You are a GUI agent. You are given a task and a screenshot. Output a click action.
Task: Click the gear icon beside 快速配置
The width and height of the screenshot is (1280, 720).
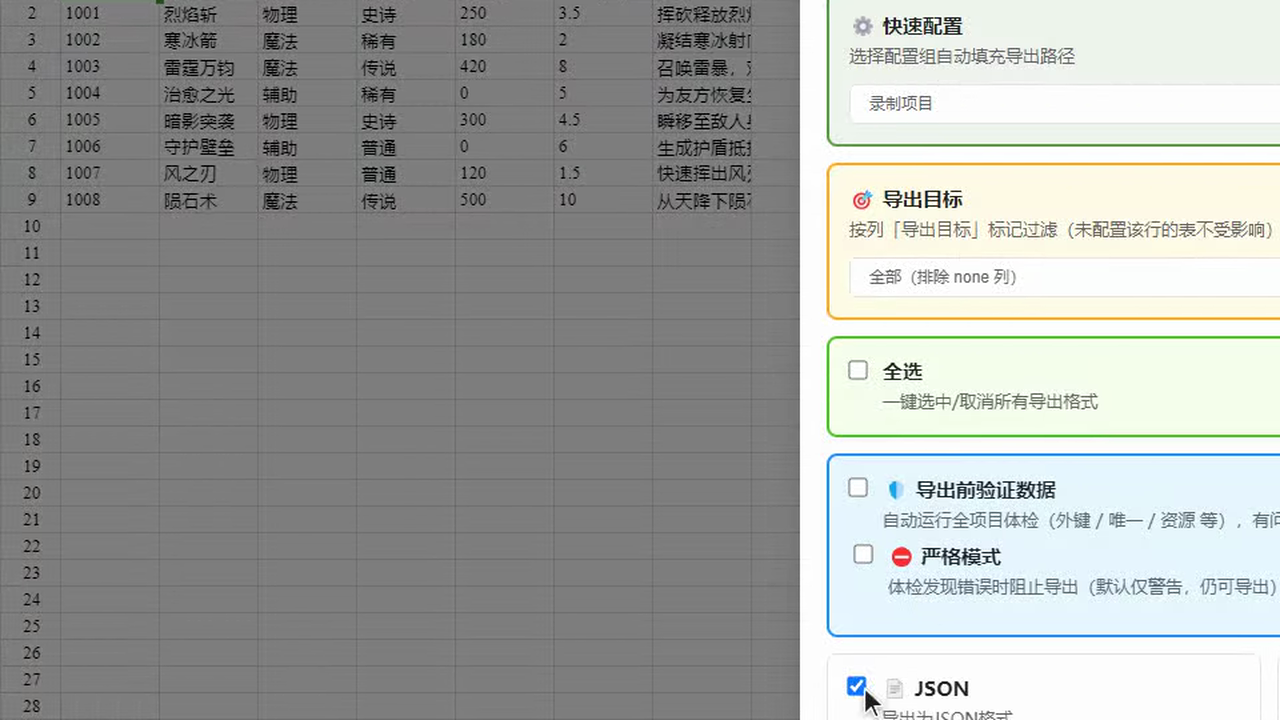(862, 27)
